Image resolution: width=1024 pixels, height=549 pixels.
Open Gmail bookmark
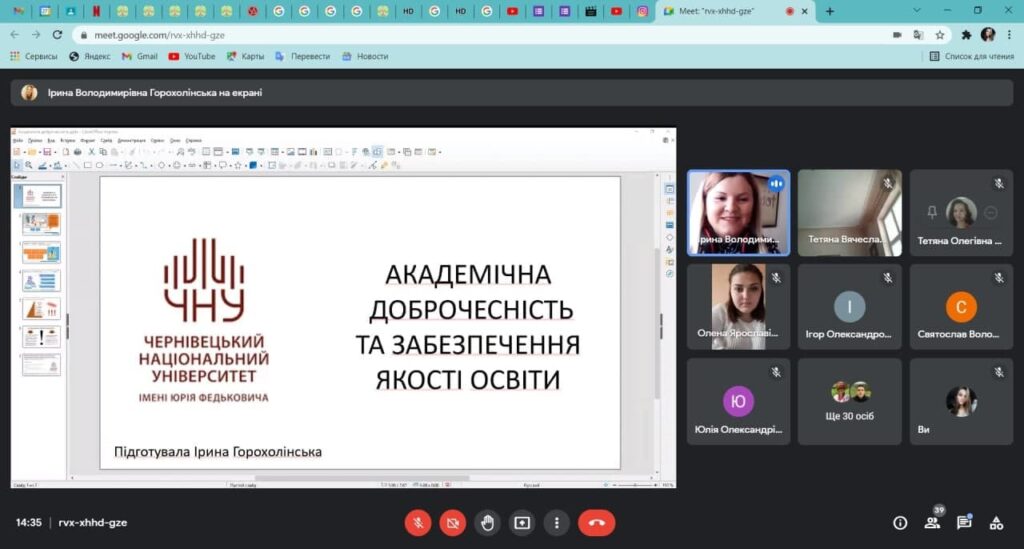click(x=140, y=56)
